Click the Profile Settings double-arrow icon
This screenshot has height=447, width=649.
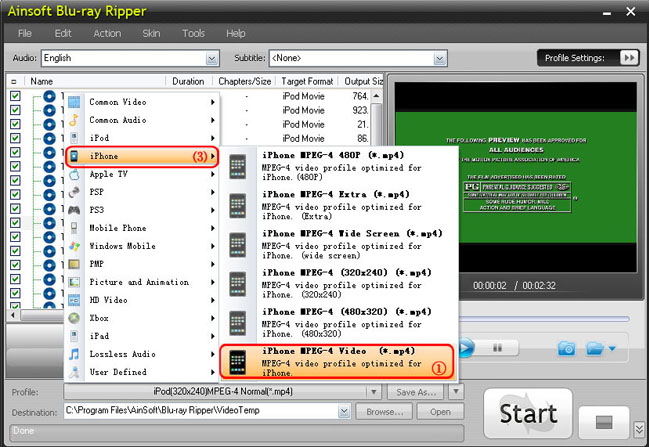pos(628,58)
